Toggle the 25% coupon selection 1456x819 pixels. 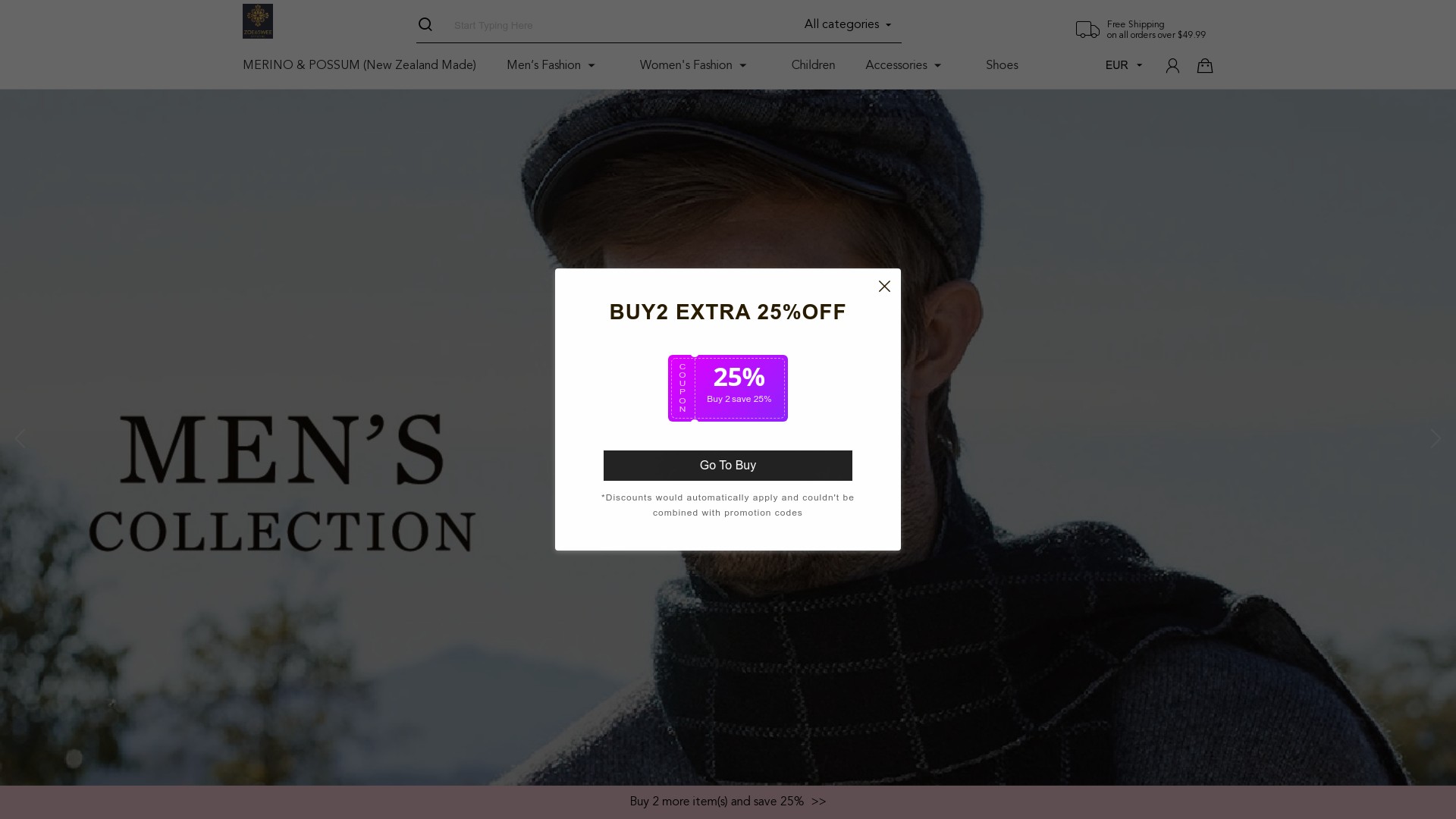click(728, 388)
